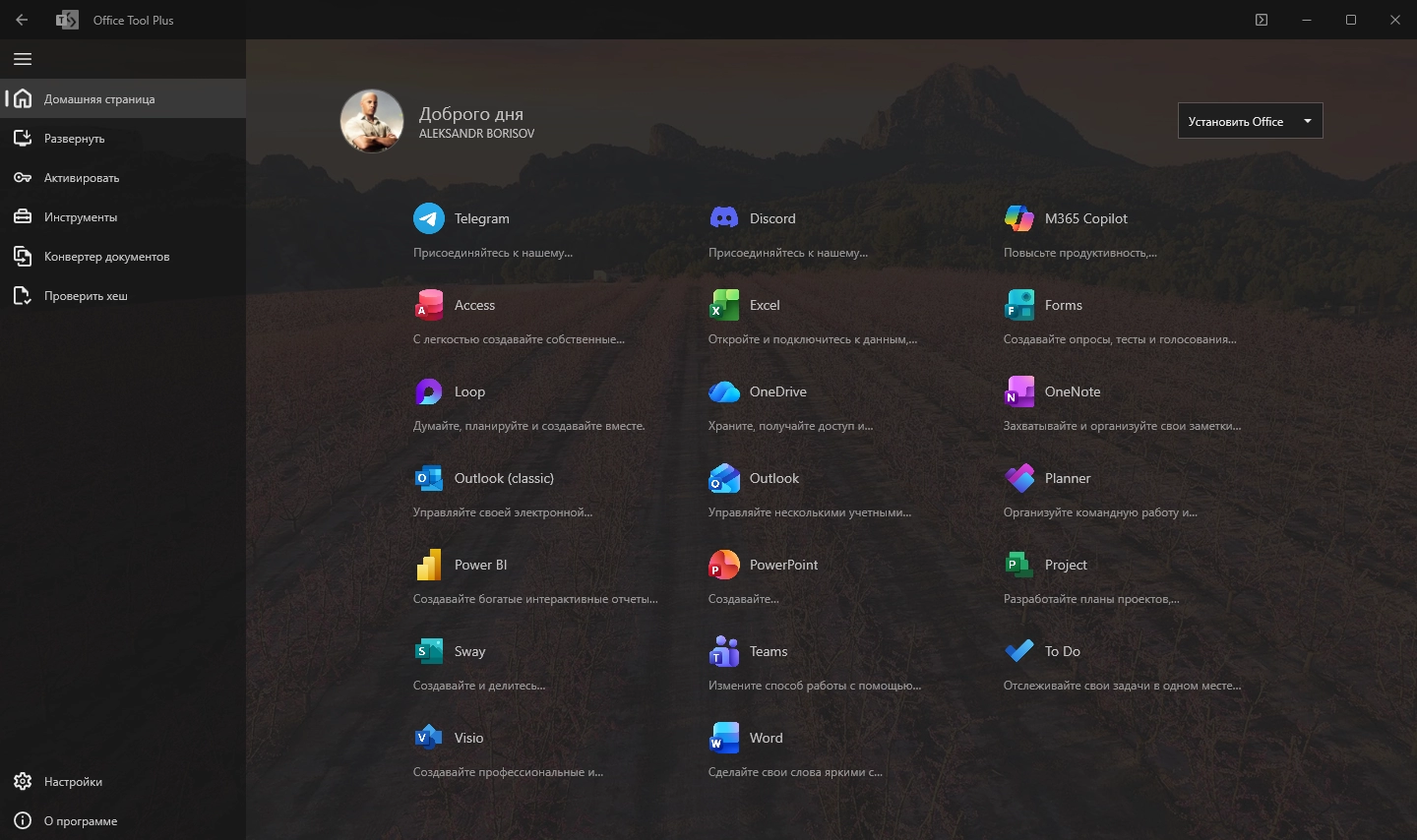The width and height of the screenshot is (1417, 840).
Task: Open the Planner icon
Action: (1019, 478)
